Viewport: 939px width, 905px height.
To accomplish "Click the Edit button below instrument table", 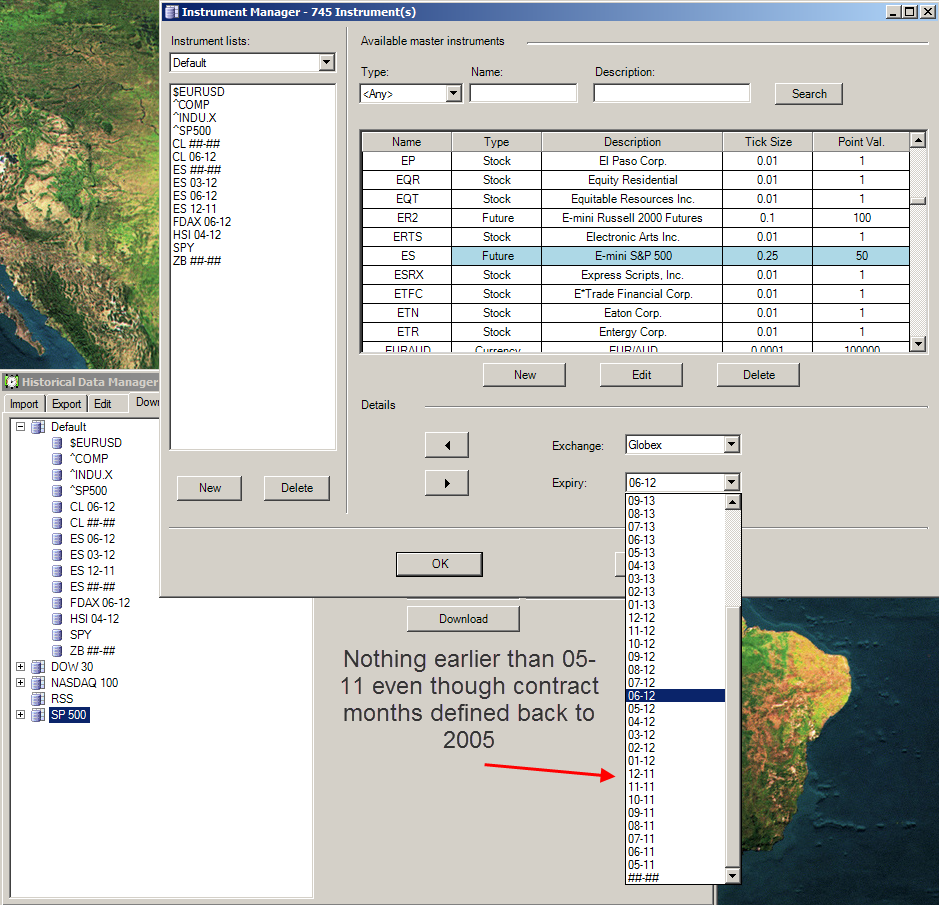I will pyautogui.click(x=641, y=375).
